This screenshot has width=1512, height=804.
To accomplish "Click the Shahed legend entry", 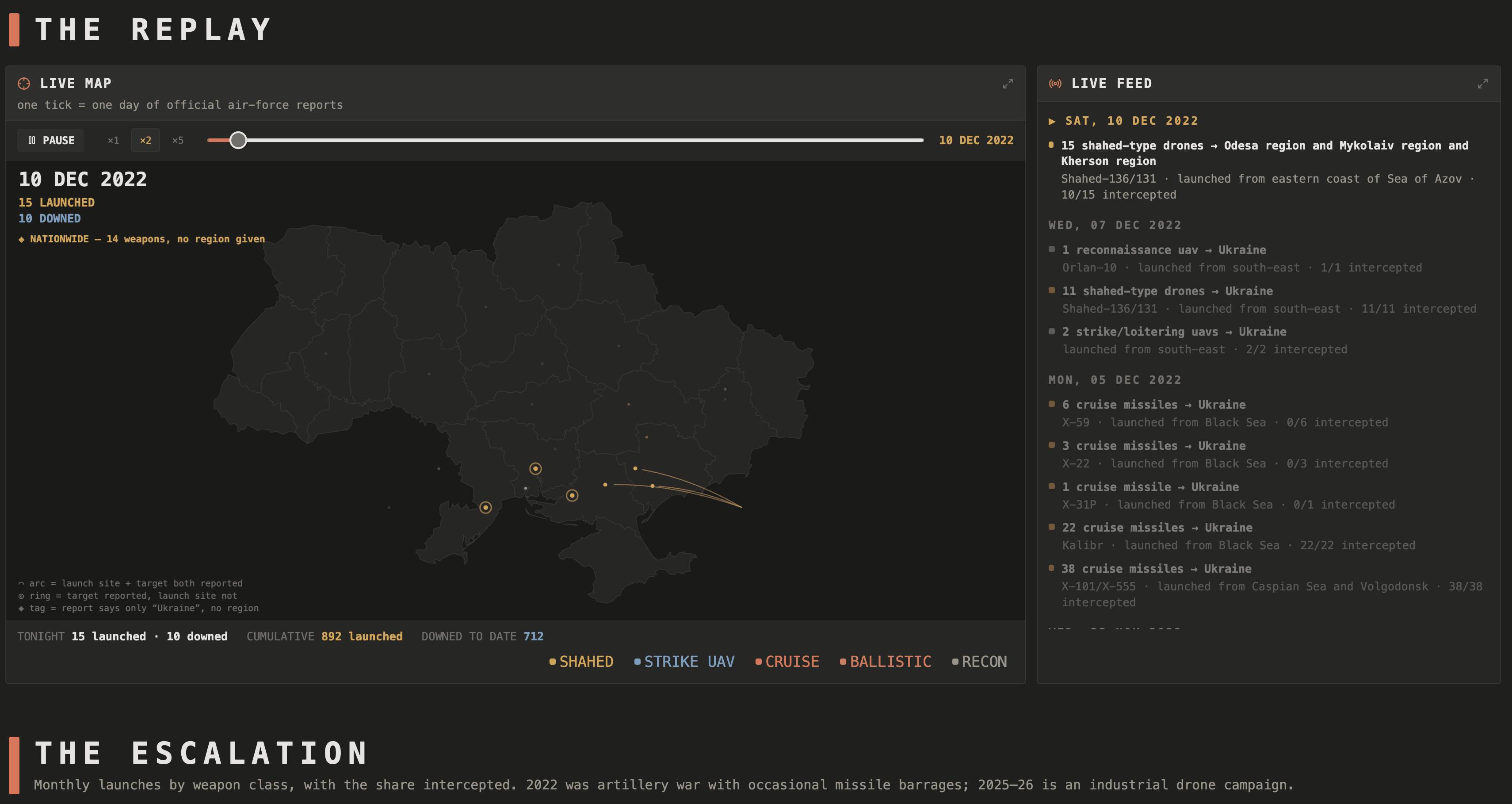I will (x=581, y=661).
